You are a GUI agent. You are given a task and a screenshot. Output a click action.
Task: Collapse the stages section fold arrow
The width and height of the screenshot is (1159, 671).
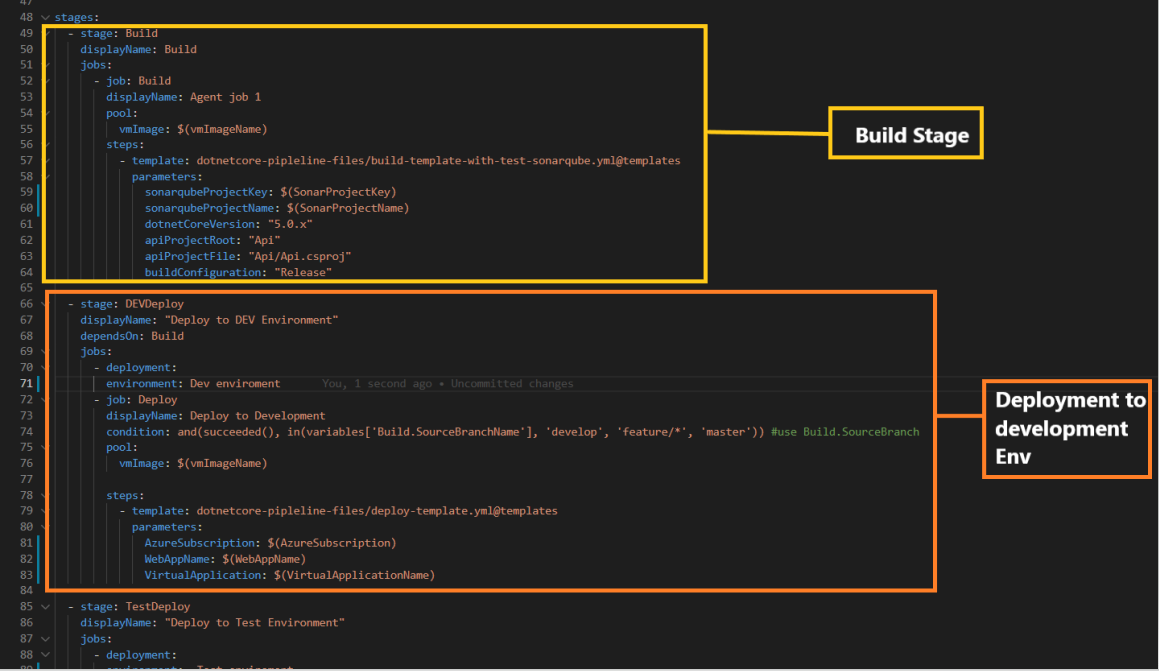(44, 17)
